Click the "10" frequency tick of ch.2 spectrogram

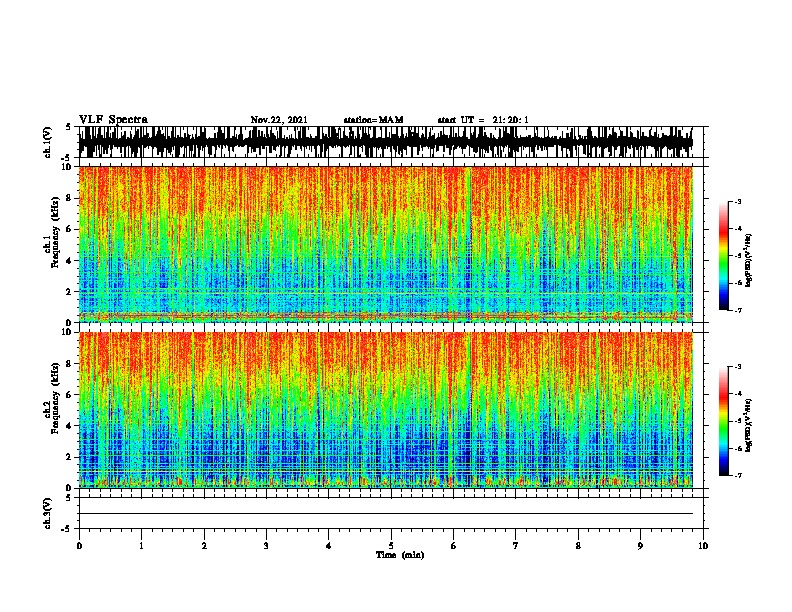coord(68,332)
